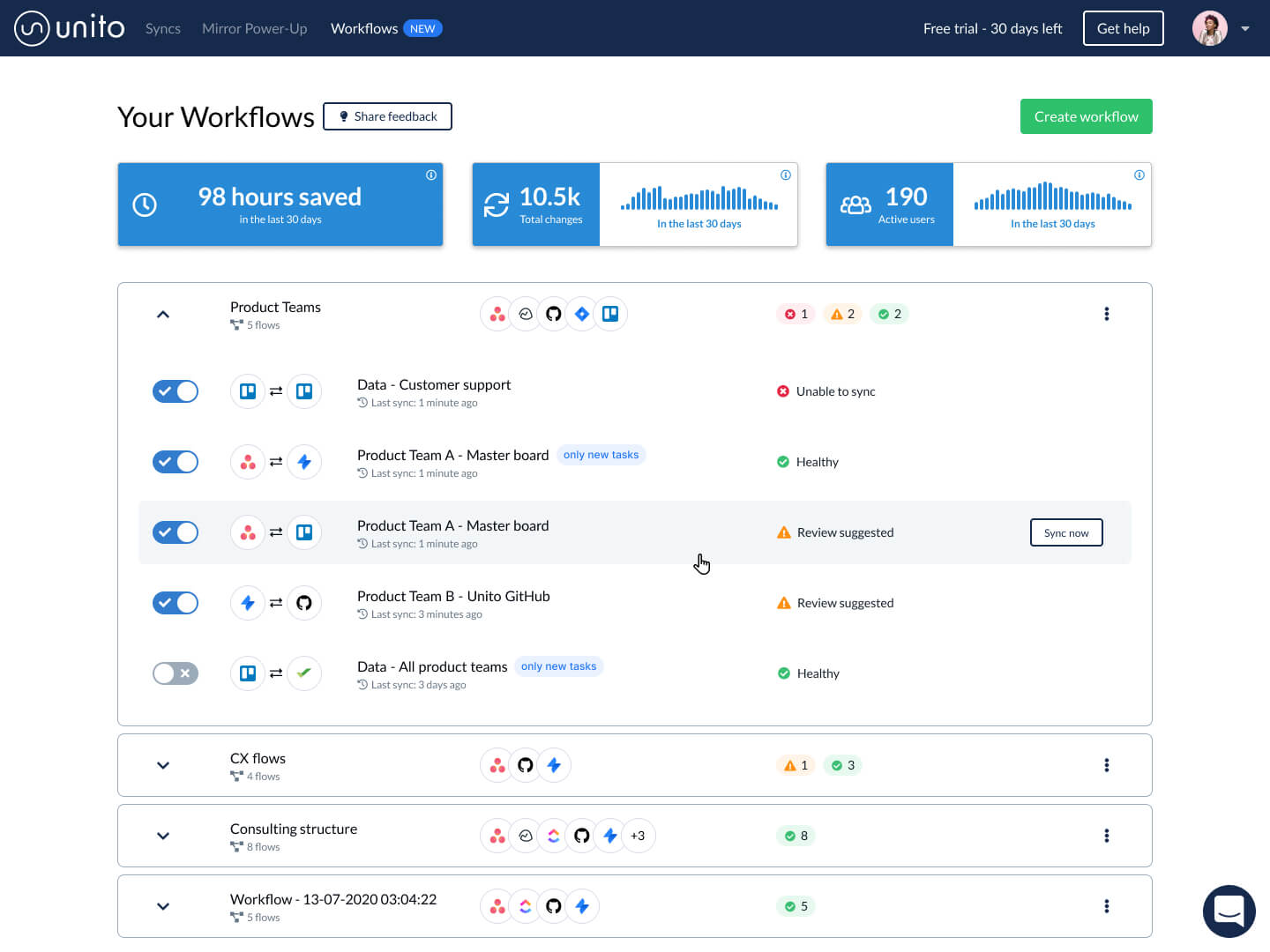Click orange warning badge in Product Teams

843,314
